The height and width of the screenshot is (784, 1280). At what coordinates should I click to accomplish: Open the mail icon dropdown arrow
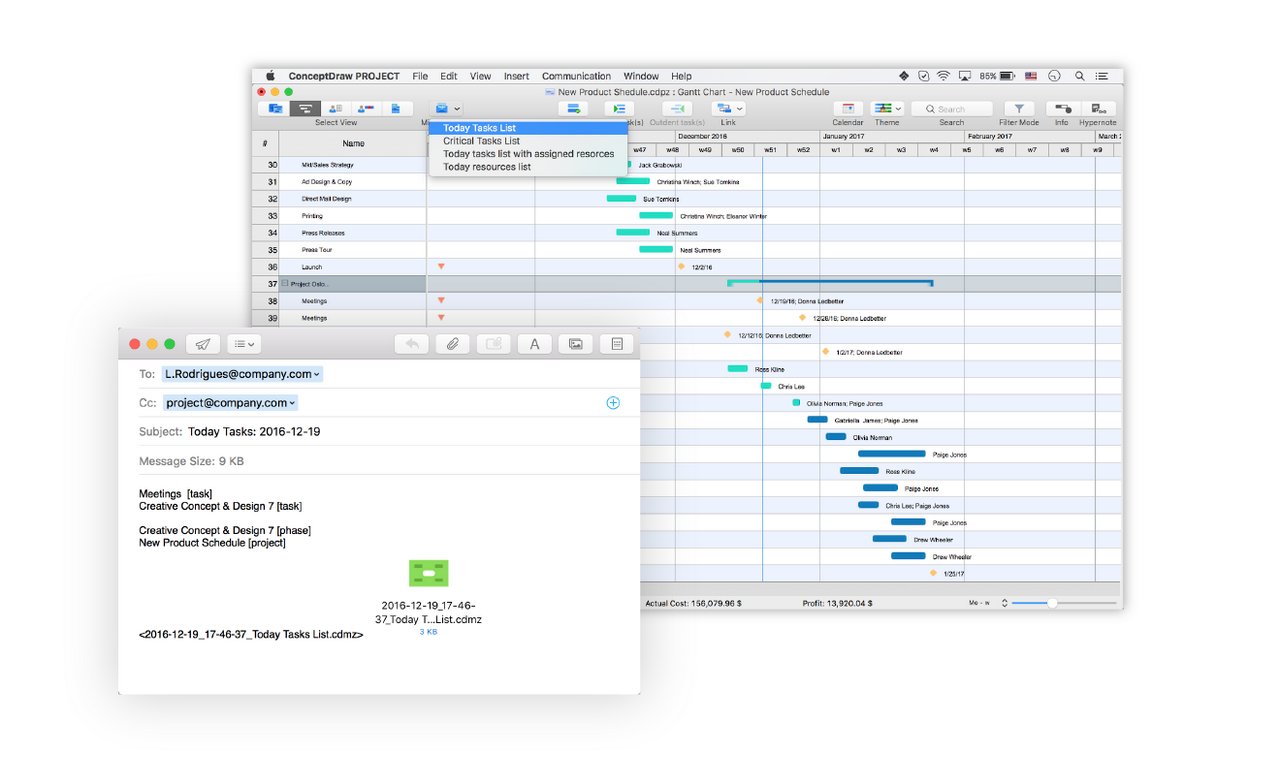click(x=457, y=109)
